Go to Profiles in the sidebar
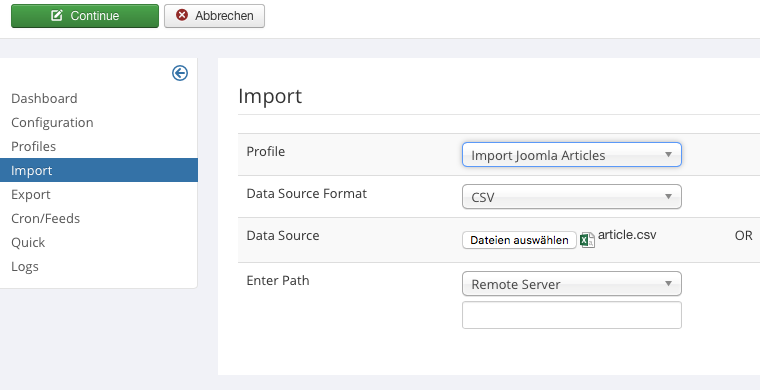The width and height of the screenshot is (760, 390). click(33, 146)
